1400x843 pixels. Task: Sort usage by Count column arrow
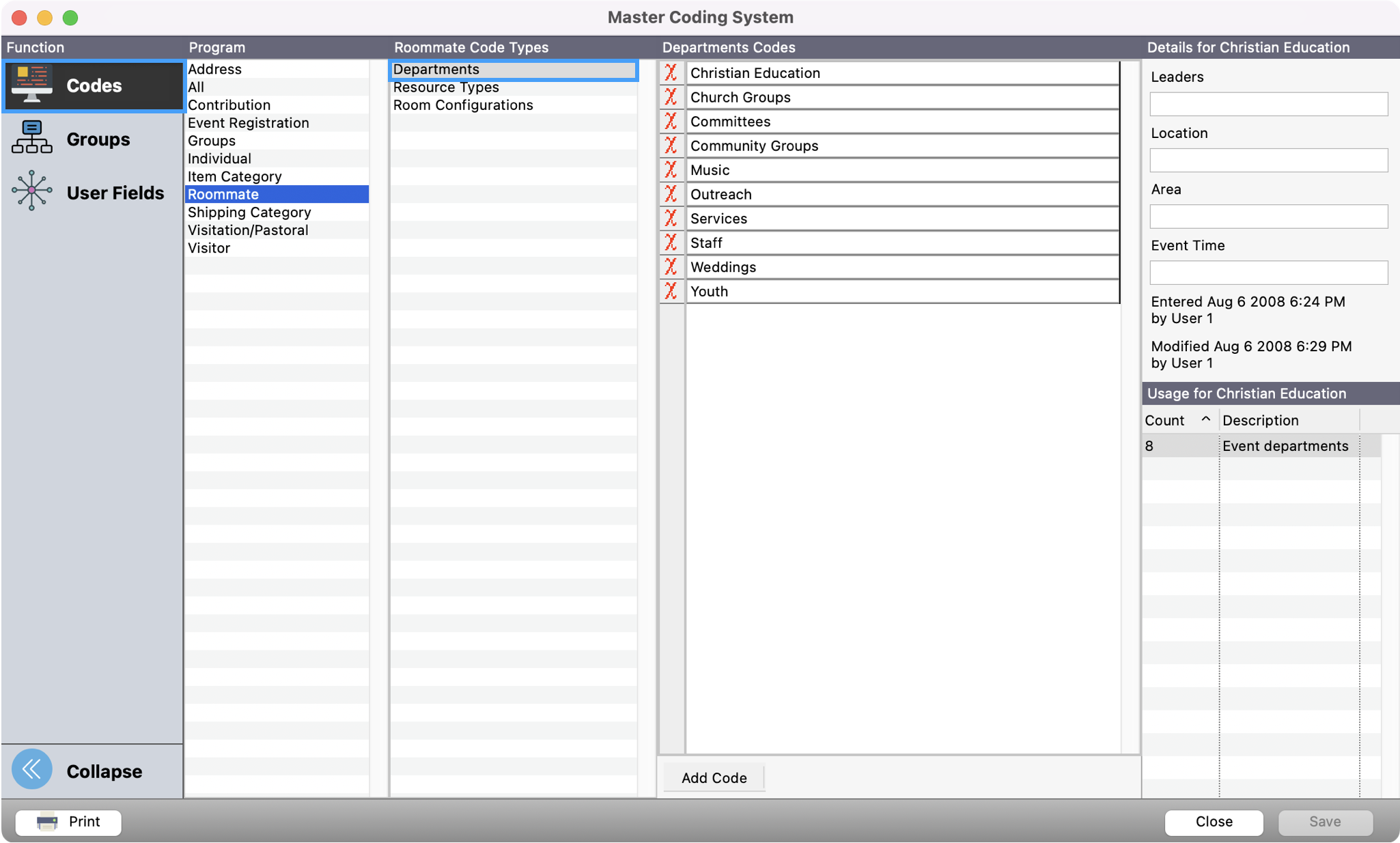[x=1205, y=419]
